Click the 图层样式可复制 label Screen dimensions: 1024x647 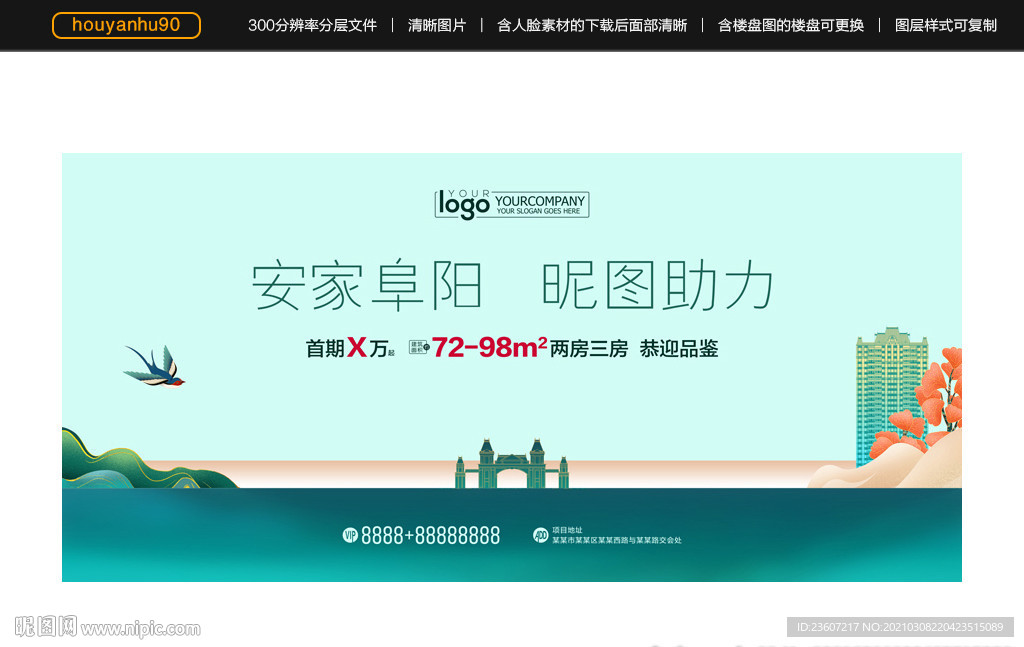click(945, 25)
